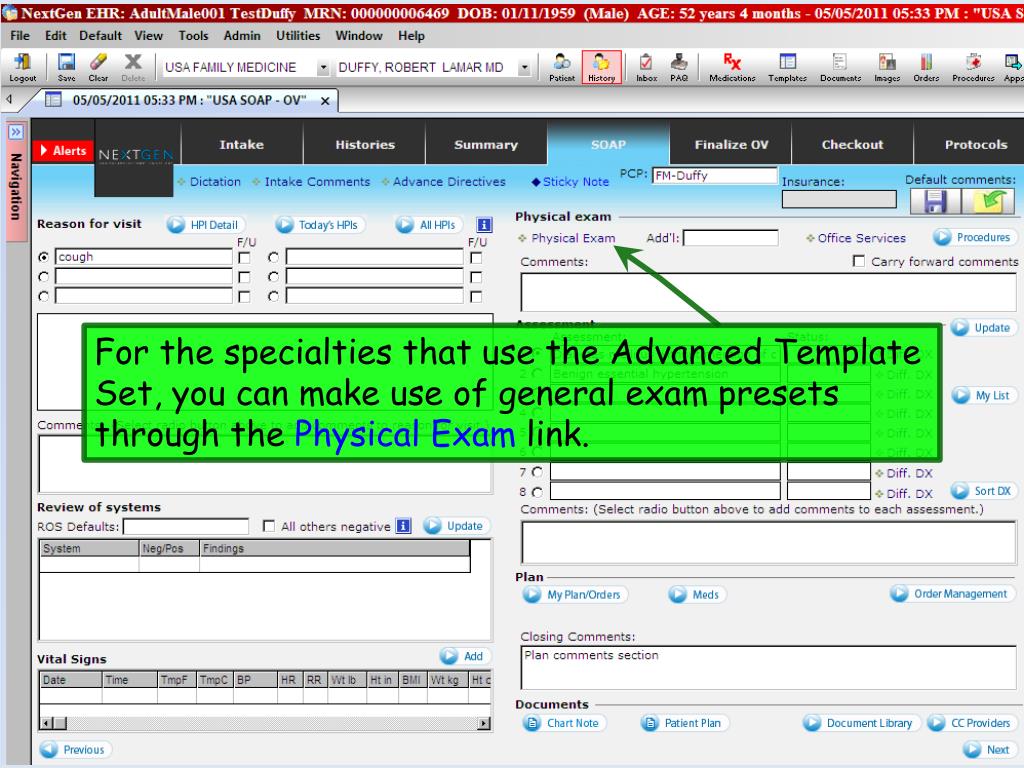1024x768 pixels.
Task: Click Diff. DX link for assessment 7
Action: 909,473
